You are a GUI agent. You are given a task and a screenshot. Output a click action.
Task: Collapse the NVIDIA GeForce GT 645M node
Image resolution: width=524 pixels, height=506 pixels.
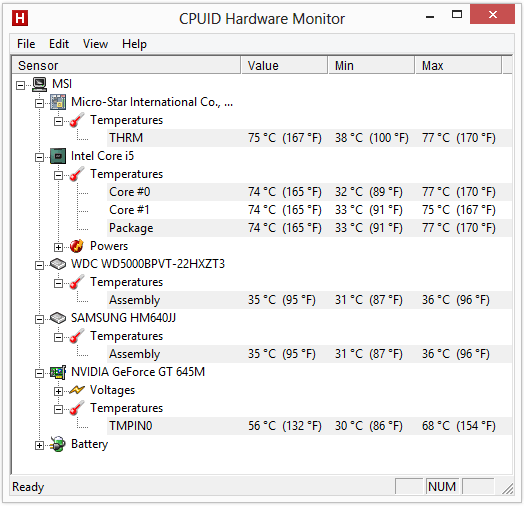click(x=39, y=373)
